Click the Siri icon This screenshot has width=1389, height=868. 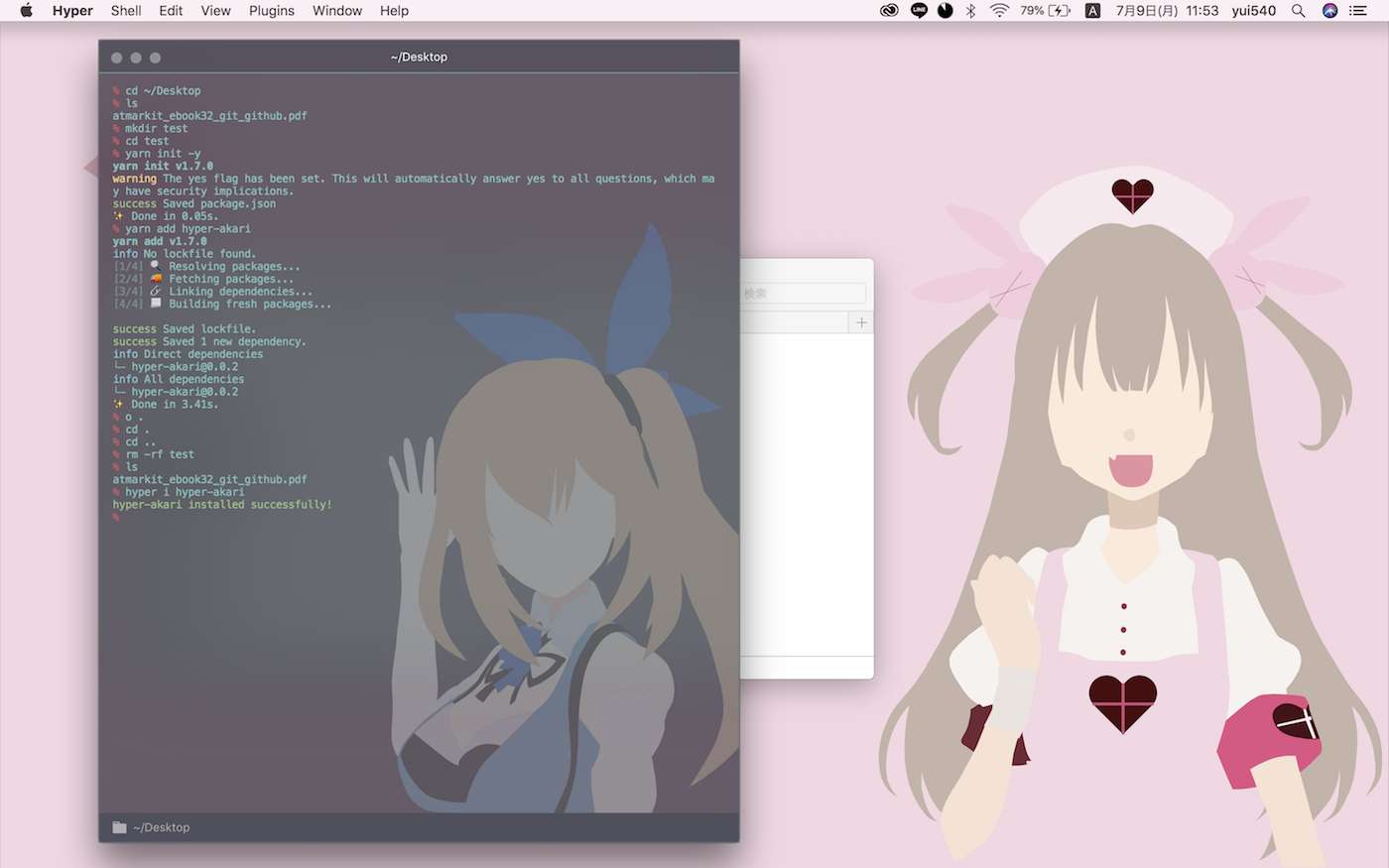pyautogui.click(x=1330, y=11)
